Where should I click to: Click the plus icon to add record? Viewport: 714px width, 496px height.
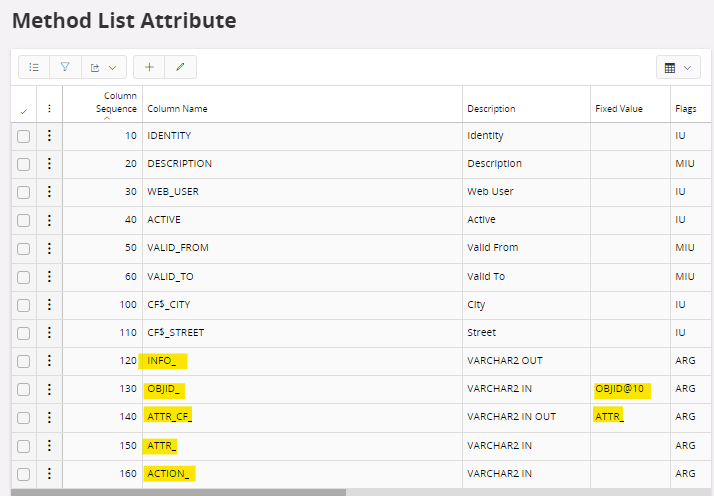[x=149, y=67]
